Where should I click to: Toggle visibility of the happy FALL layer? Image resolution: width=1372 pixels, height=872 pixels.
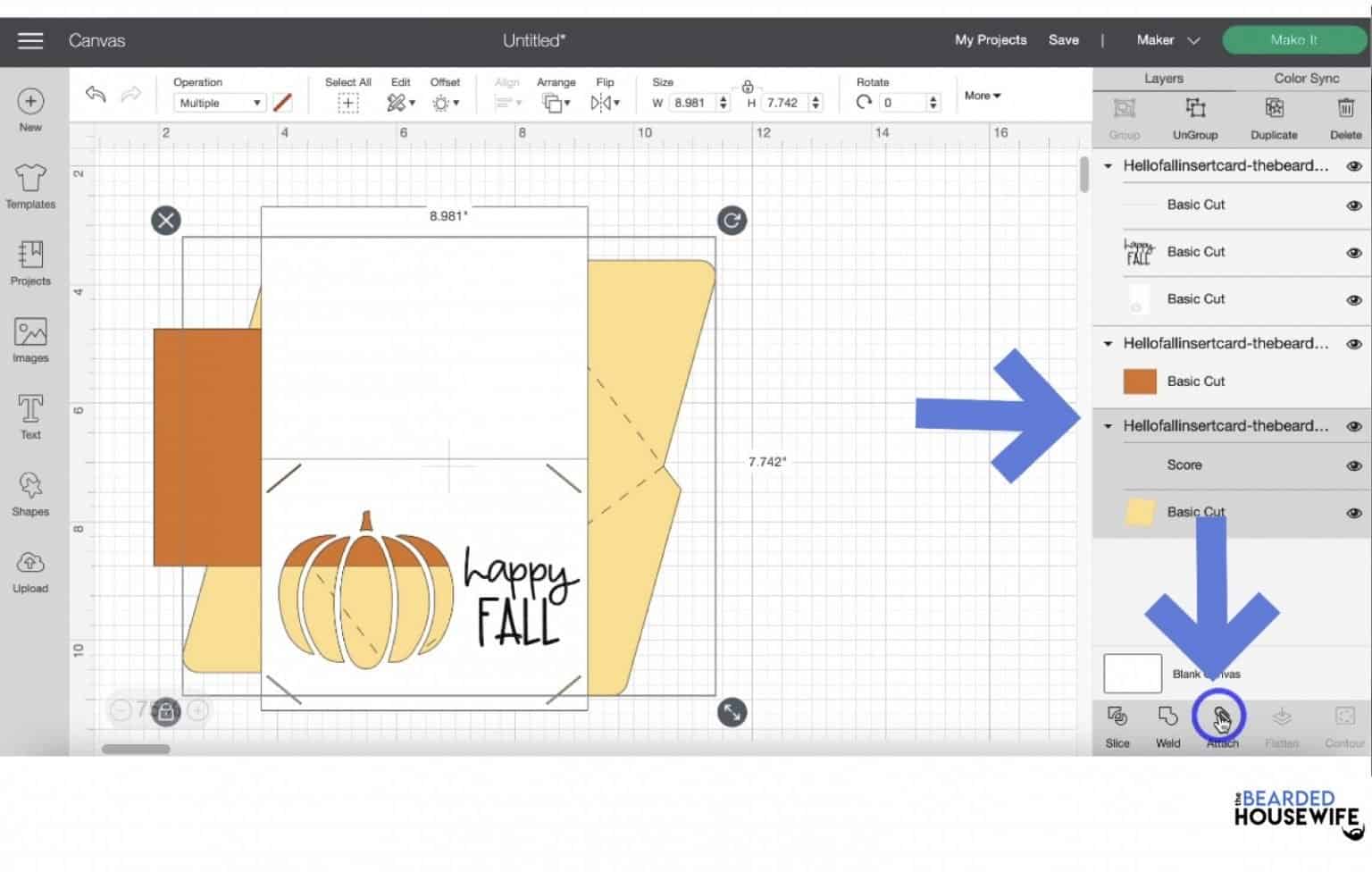point(1353,252)
